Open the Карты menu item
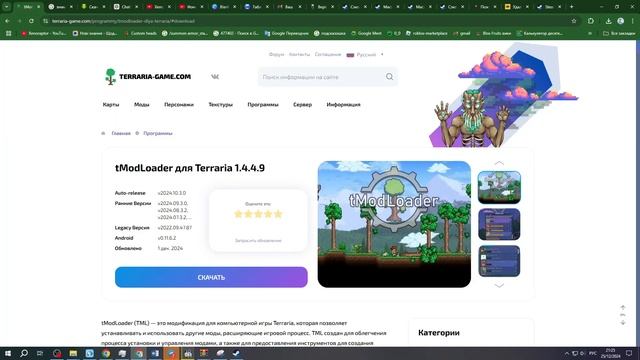 pos(111,104)
